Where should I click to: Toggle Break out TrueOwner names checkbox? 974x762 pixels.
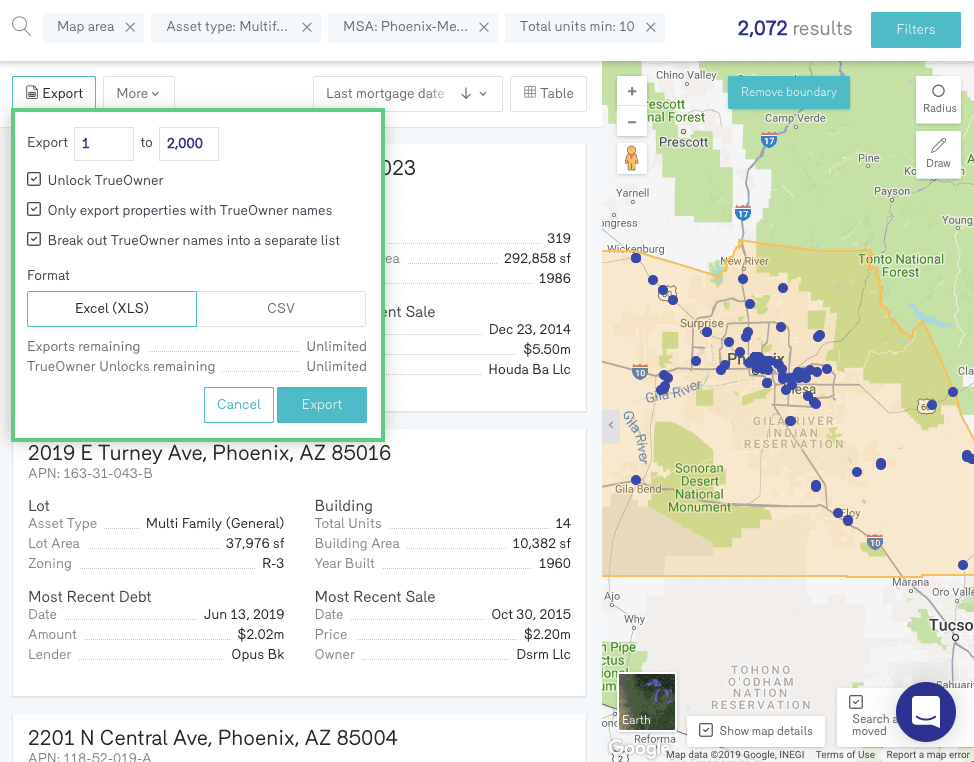[35, 240]
